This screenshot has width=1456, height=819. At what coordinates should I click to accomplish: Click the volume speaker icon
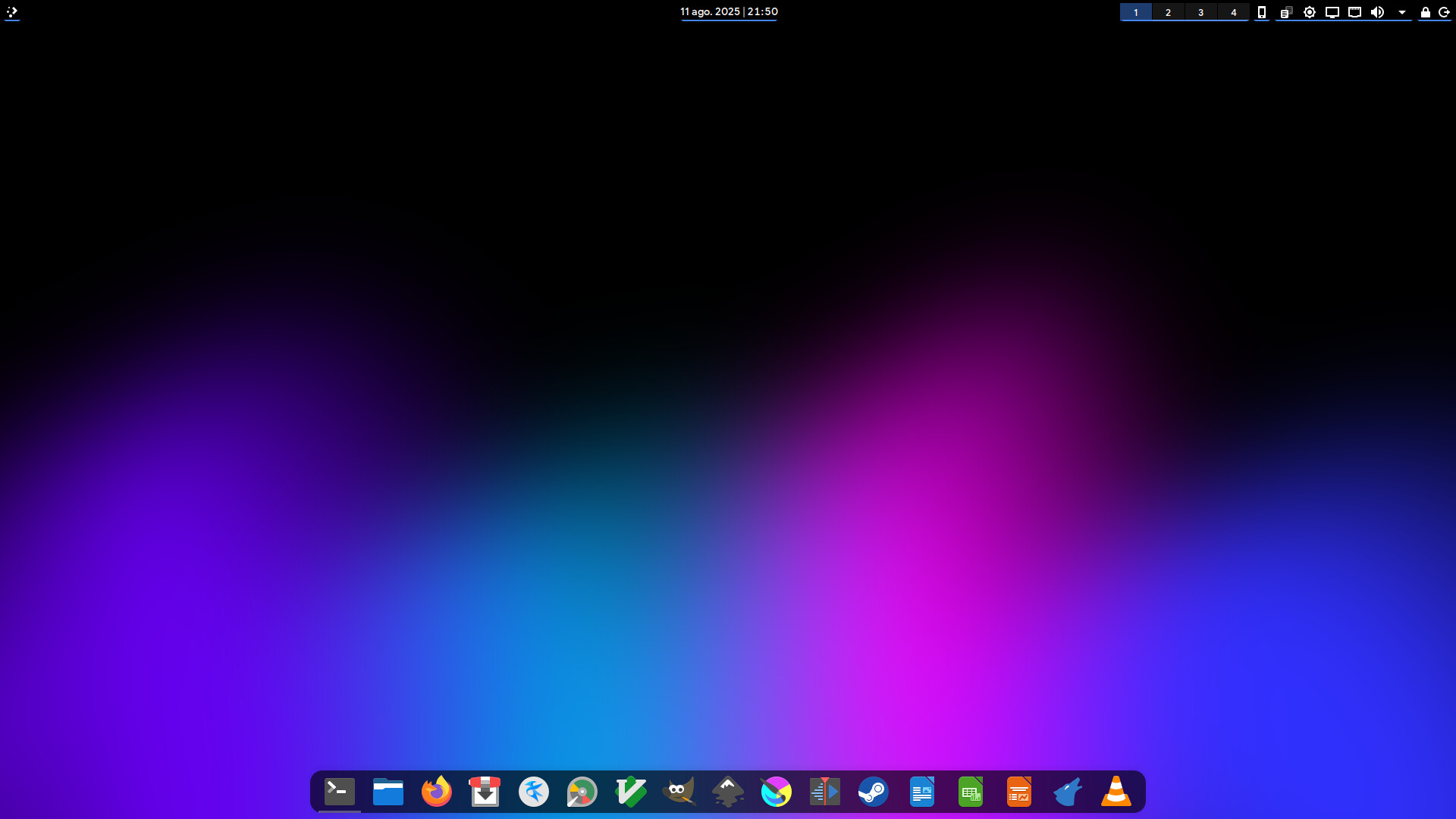[1378, 12]
